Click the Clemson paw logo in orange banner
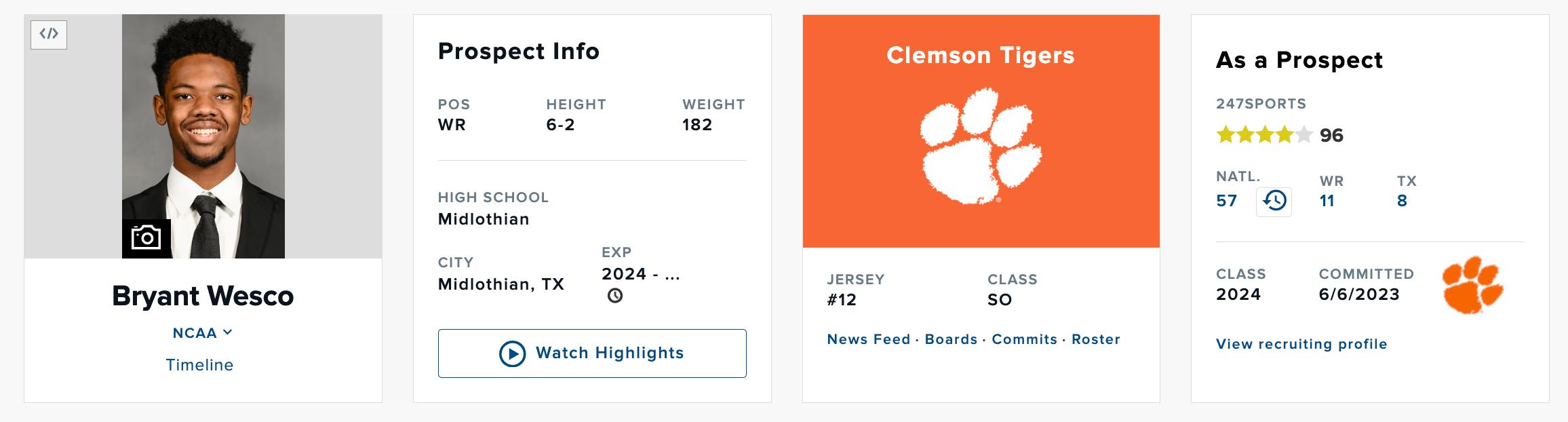This screenshot has height=422, width=1568. tap(981, 146)
